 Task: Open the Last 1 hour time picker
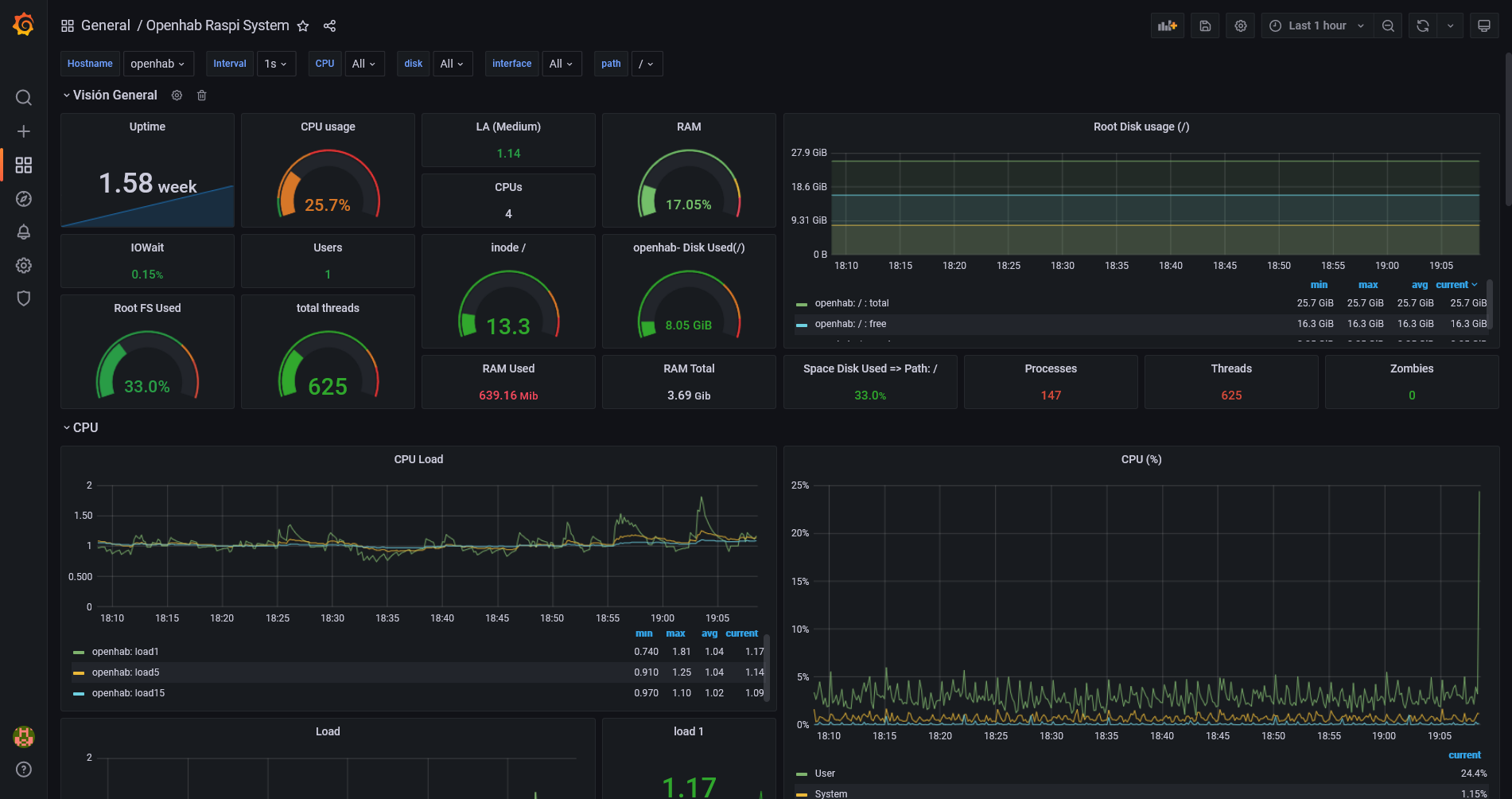click(1316, 25)
